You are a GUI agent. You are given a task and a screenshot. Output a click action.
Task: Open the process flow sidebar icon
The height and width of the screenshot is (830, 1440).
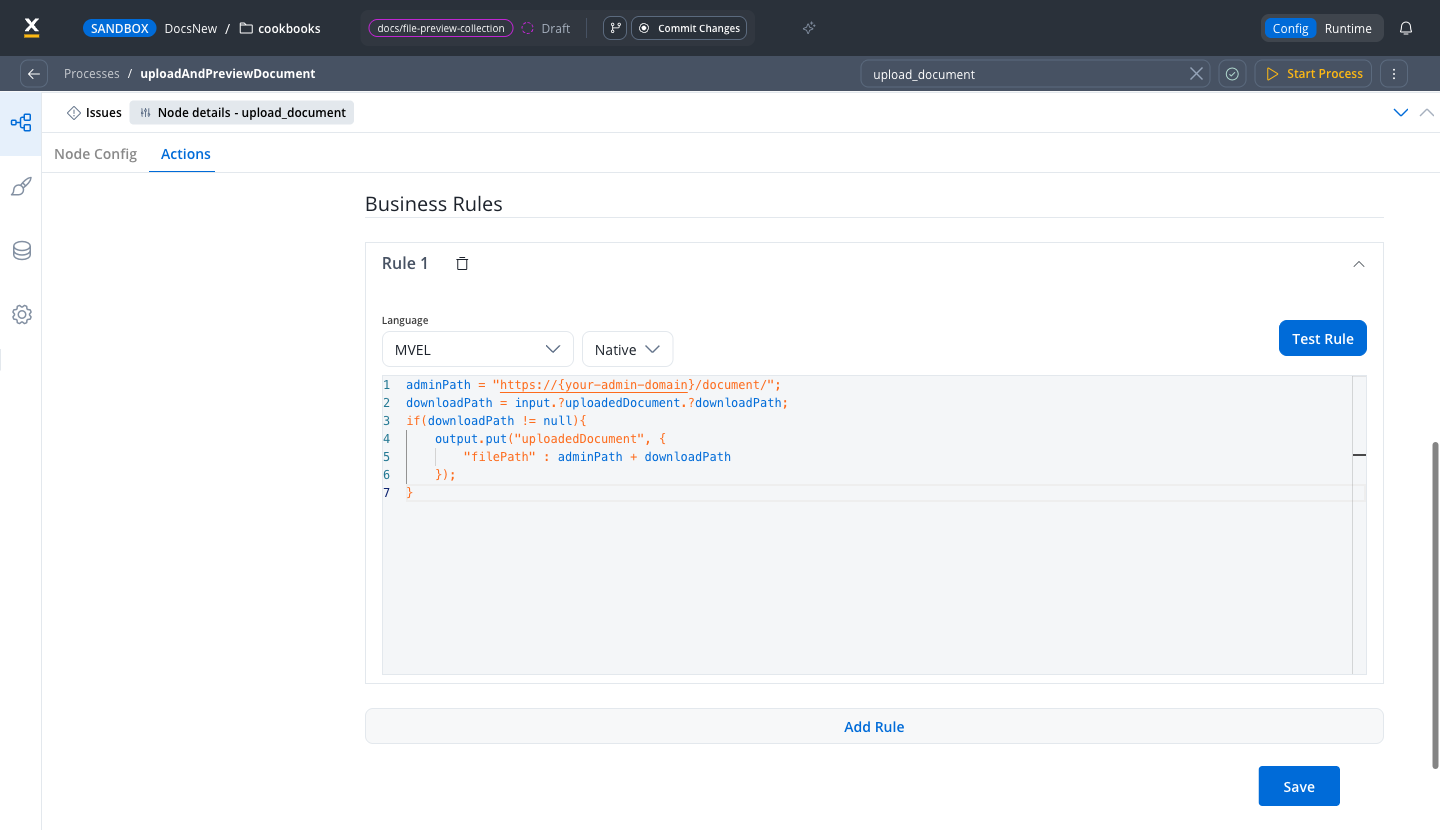pos(21,123)
